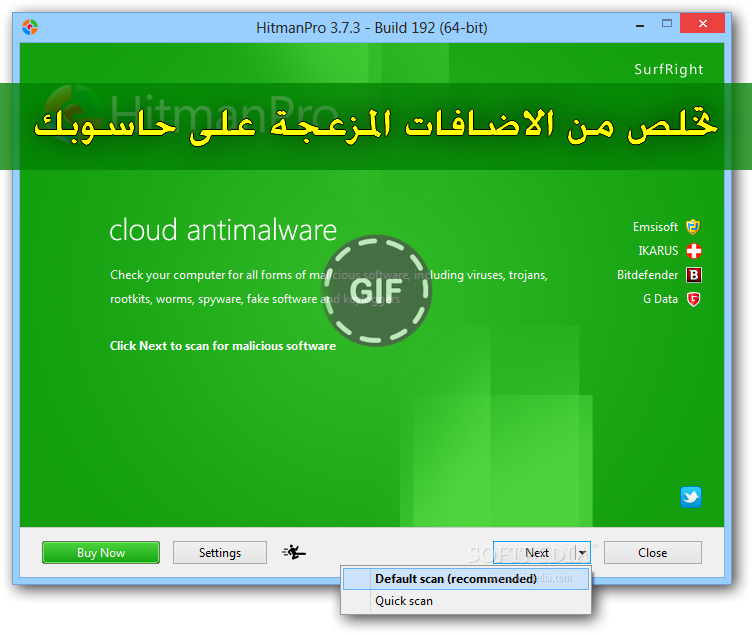Viewport: 752px width, 635px height.
Task: Click the IKARUS red cross icon
Action: 693,251
